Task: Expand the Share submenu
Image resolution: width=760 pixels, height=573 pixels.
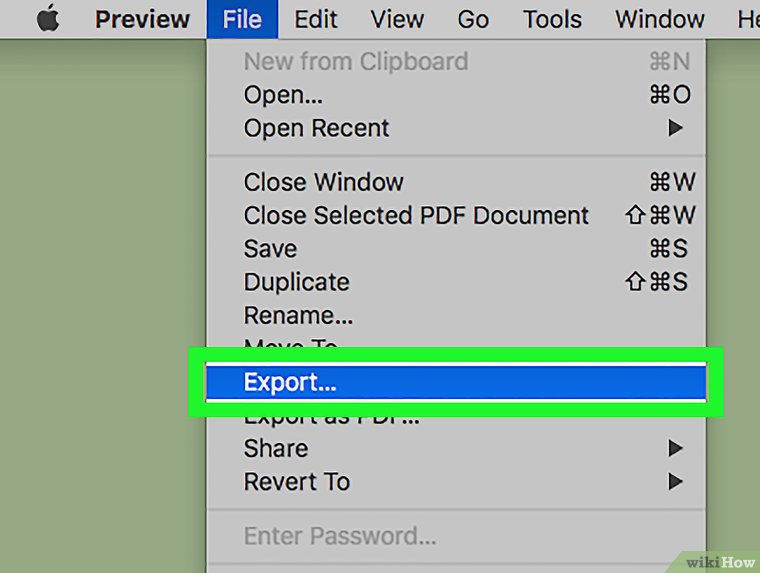Action: pos(276,448)
